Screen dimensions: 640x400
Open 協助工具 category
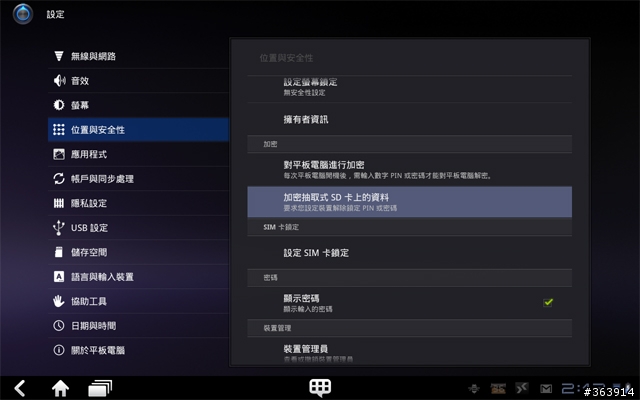tap(138, 301)
